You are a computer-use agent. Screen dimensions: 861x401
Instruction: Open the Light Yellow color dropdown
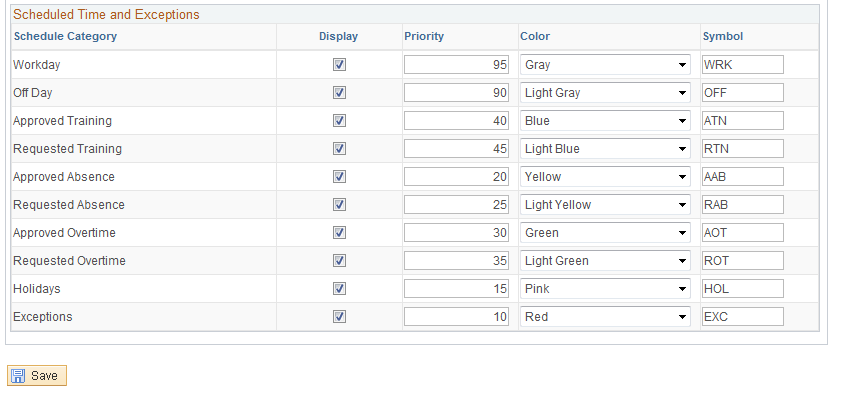pos(605,205)
